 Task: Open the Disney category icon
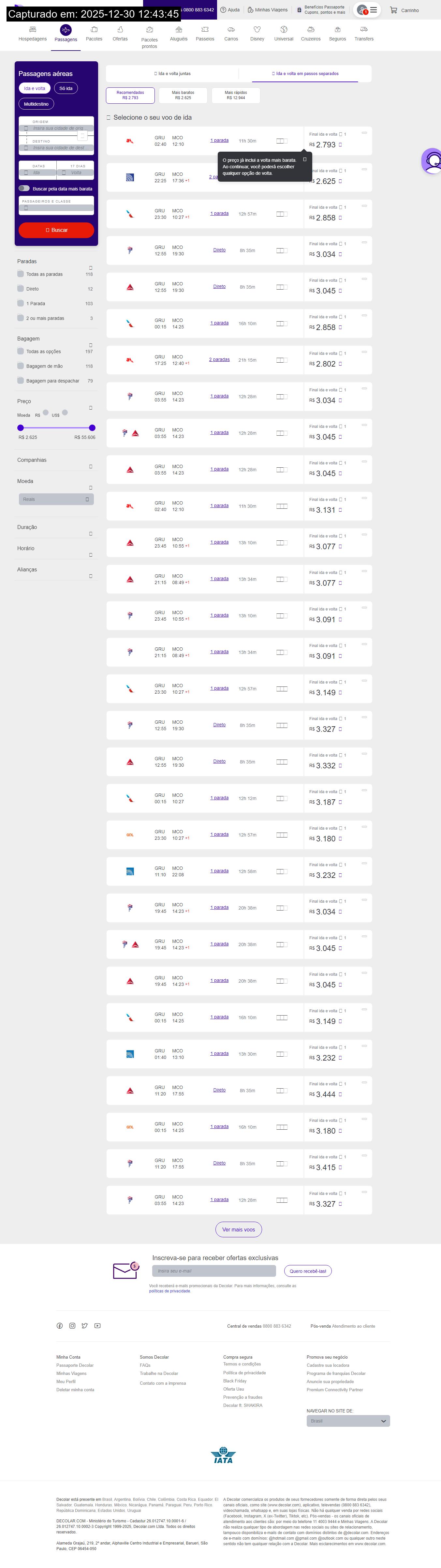pos(257,29)
